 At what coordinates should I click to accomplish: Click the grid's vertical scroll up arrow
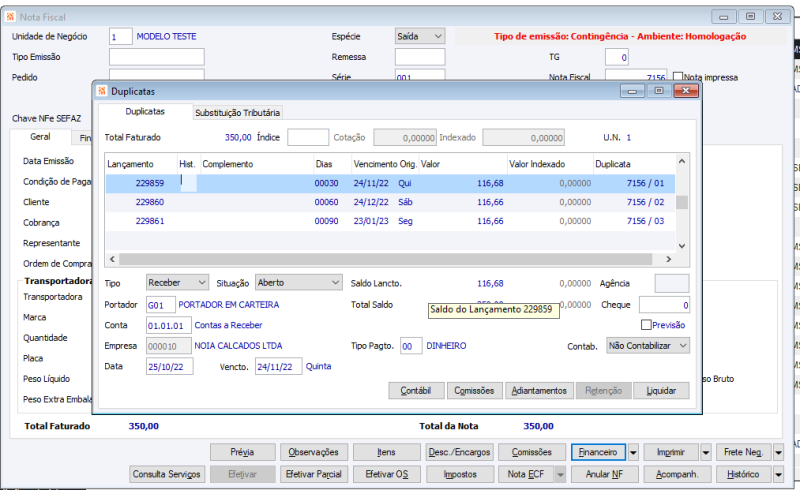(x=682, y=160)
